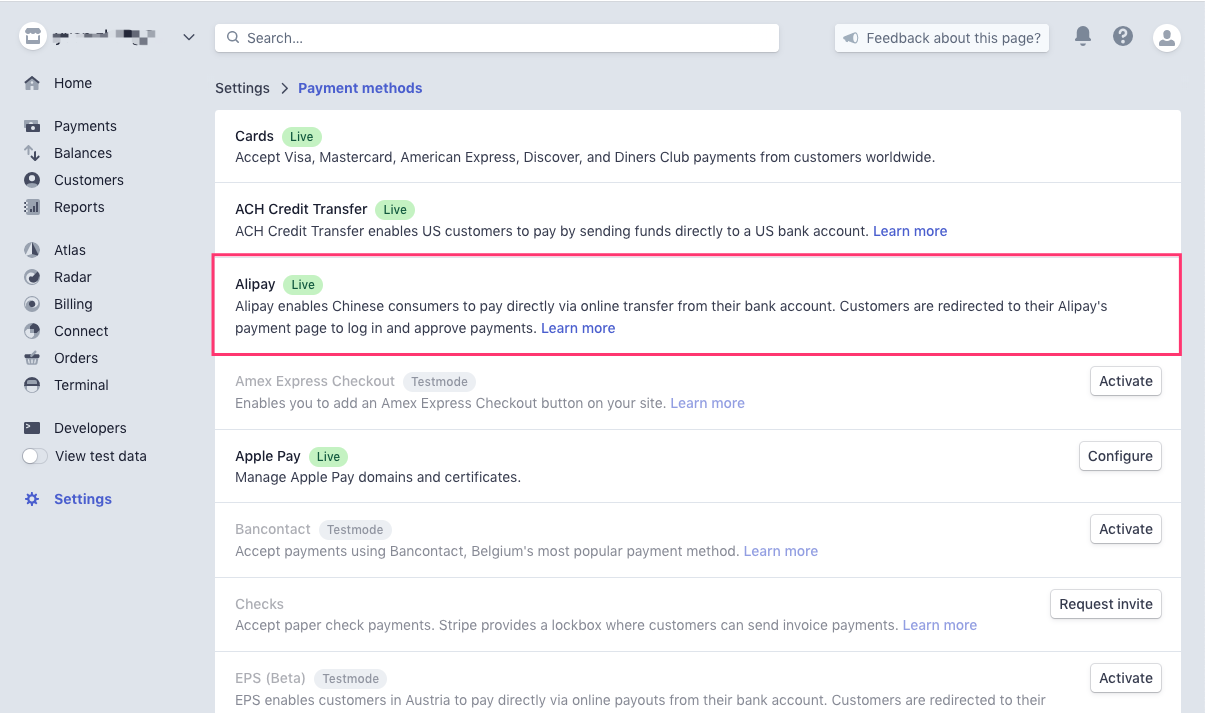The width and height of the screenshot is (1205, 713).
Task: Click the Terminal icon in sidebar
Action: click(33, 385)
